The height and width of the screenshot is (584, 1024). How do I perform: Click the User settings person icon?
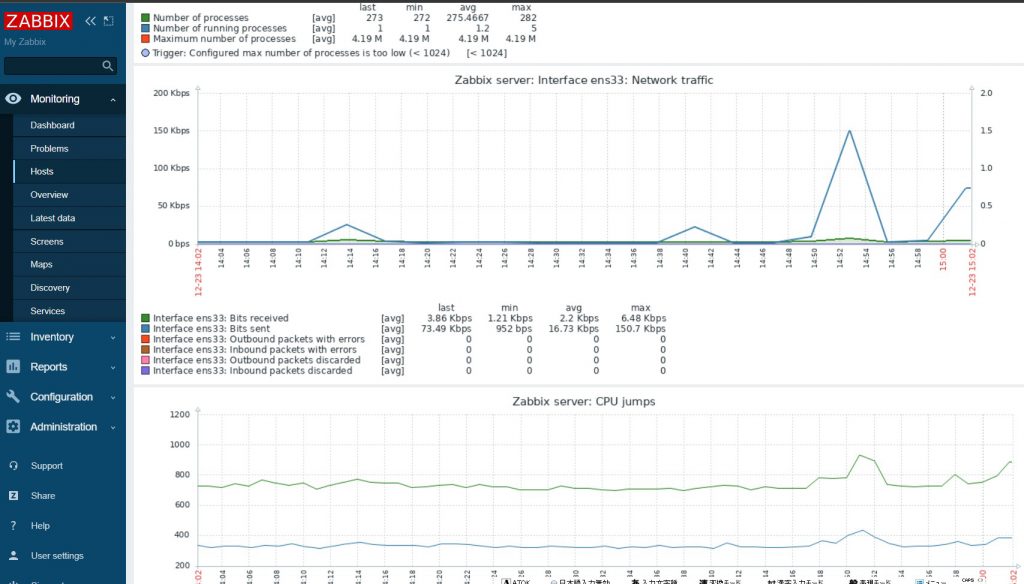[x=13, y=555]
